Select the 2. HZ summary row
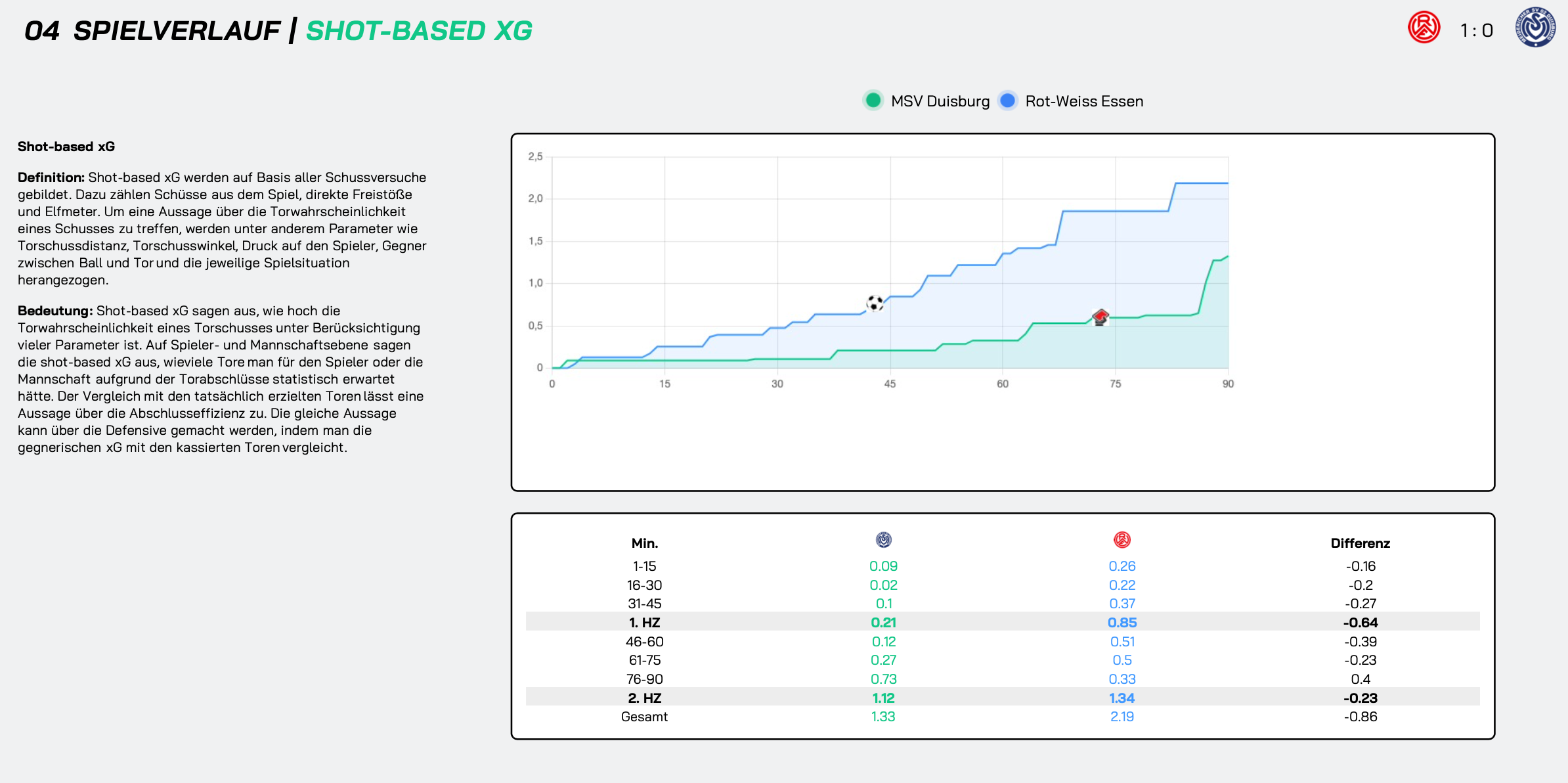 click(644, 698)
